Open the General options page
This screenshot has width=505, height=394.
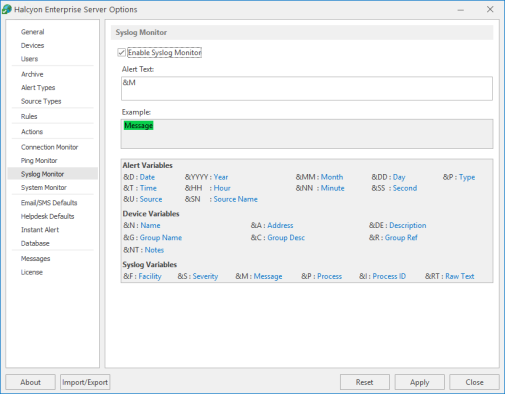pos(32,32)
